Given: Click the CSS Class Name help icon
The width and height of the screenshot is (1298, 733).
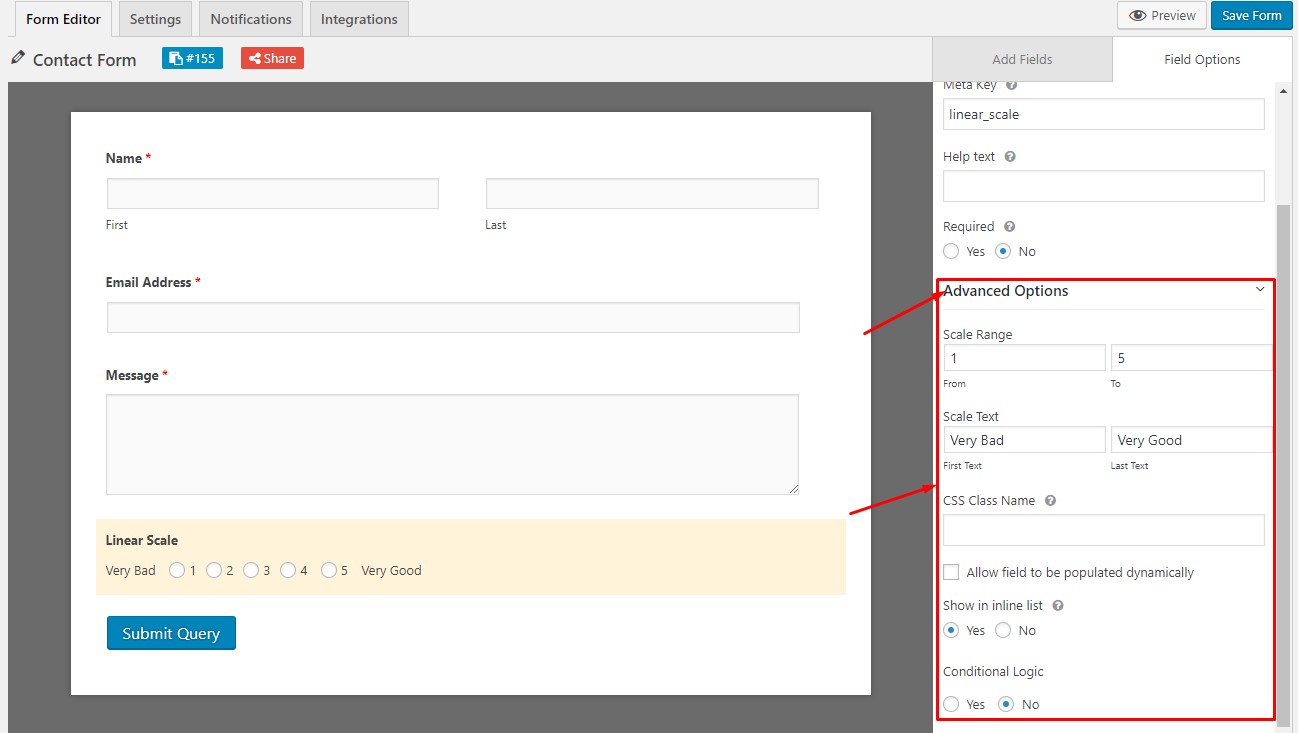Looking at the screenshot, I should [x=1050, y=501].
